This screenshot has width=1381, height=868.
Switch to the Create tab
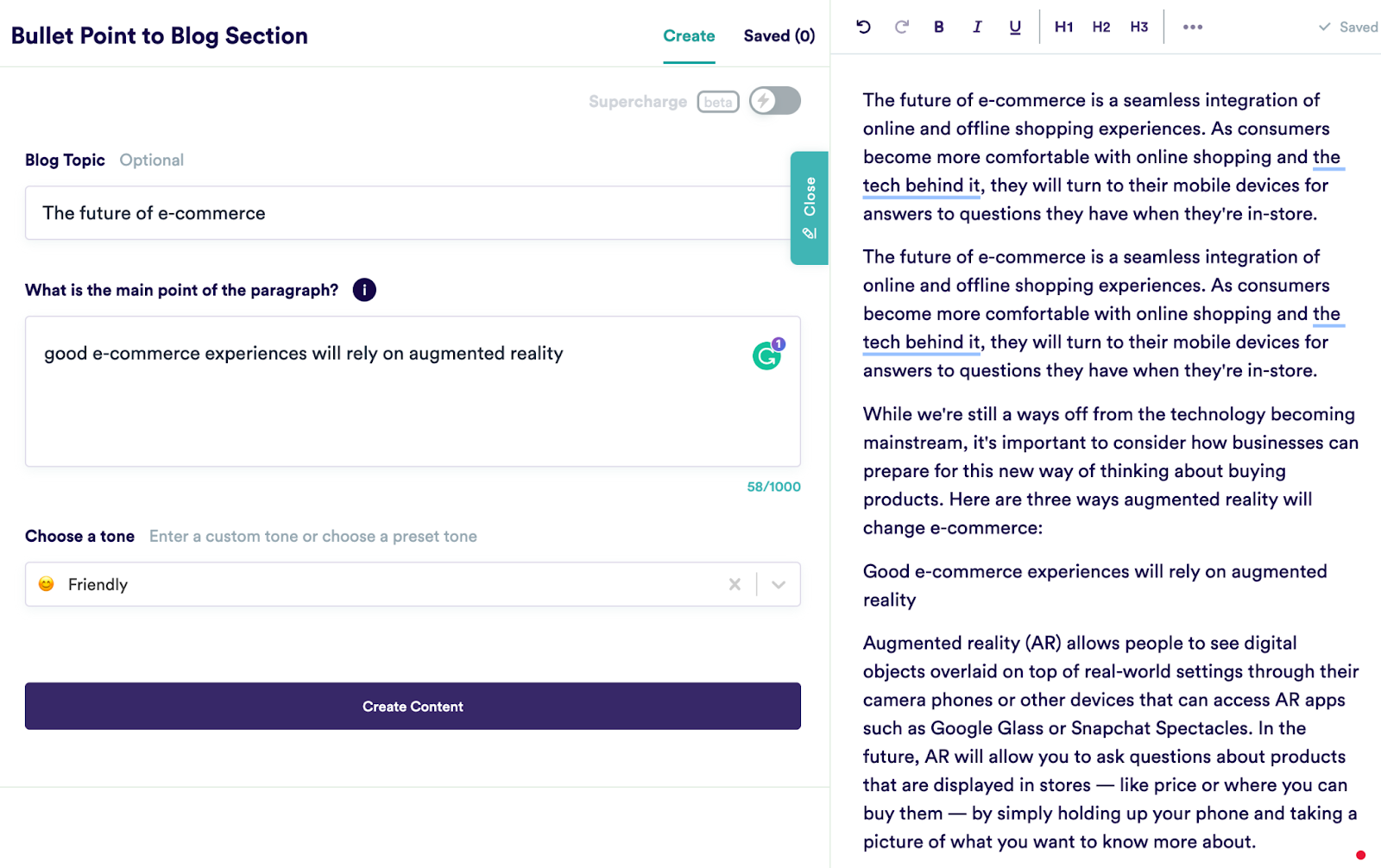pos(689,36)
